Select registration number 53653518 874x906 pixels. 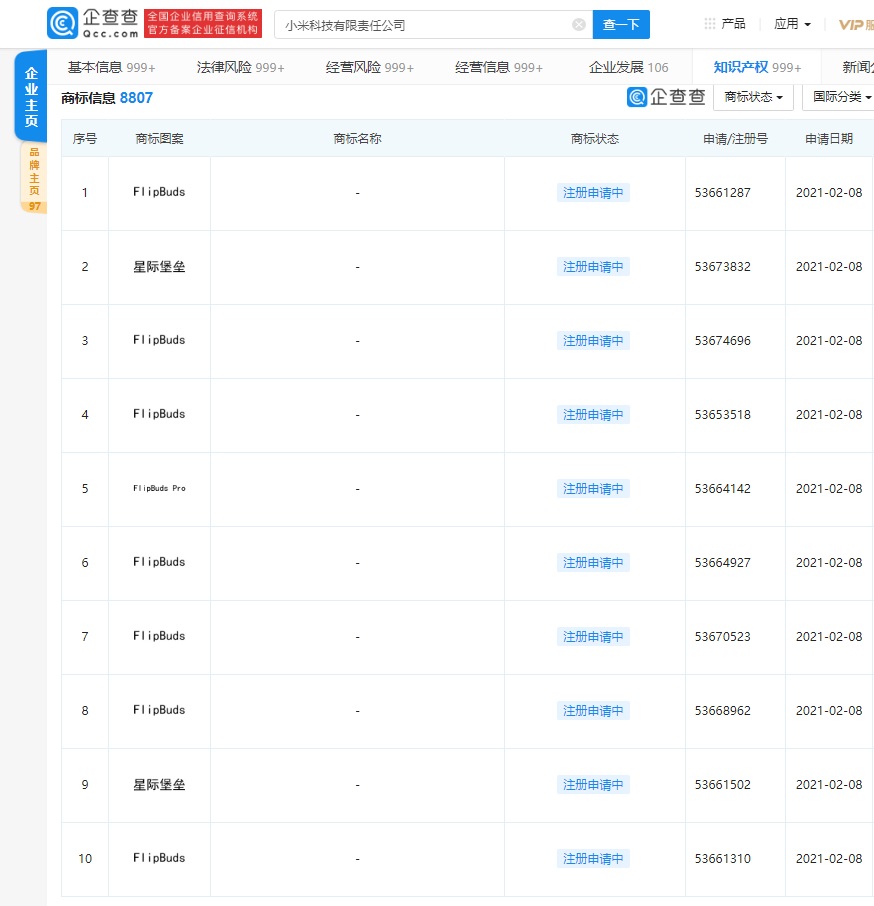point(723,415)
